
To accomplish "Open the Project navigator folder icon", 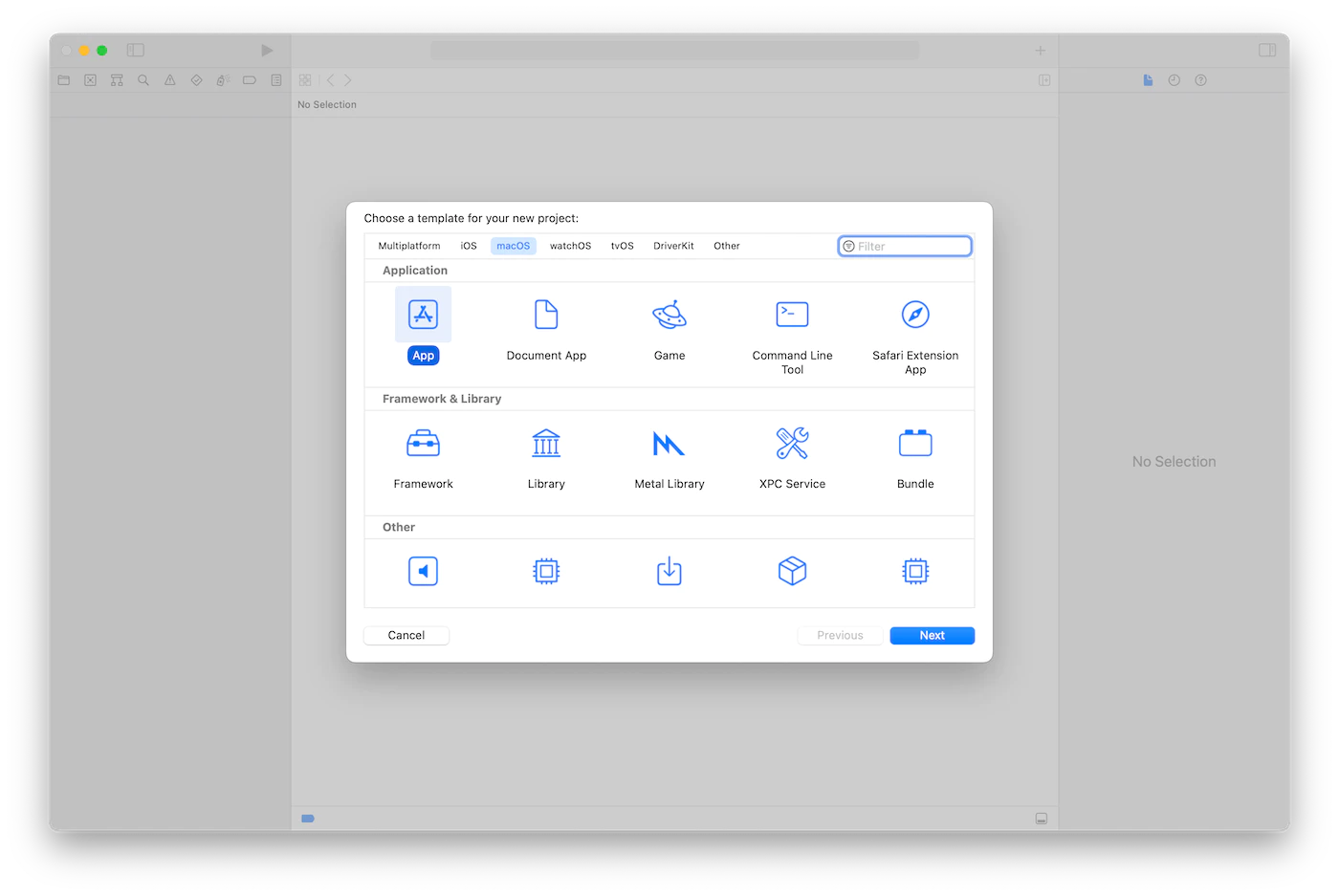I will pyautogui.click(x=64, y=80).
